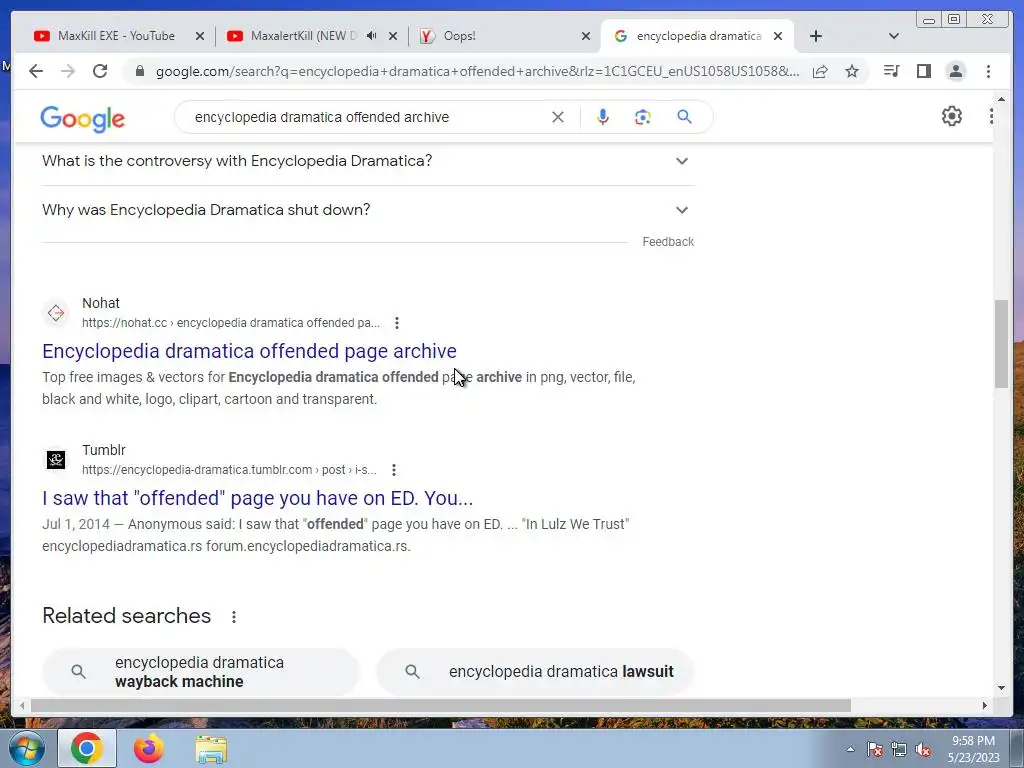Click the Tumblr result favicon
This screenshot has height=768, width=1024.
[x=56, y=460]
